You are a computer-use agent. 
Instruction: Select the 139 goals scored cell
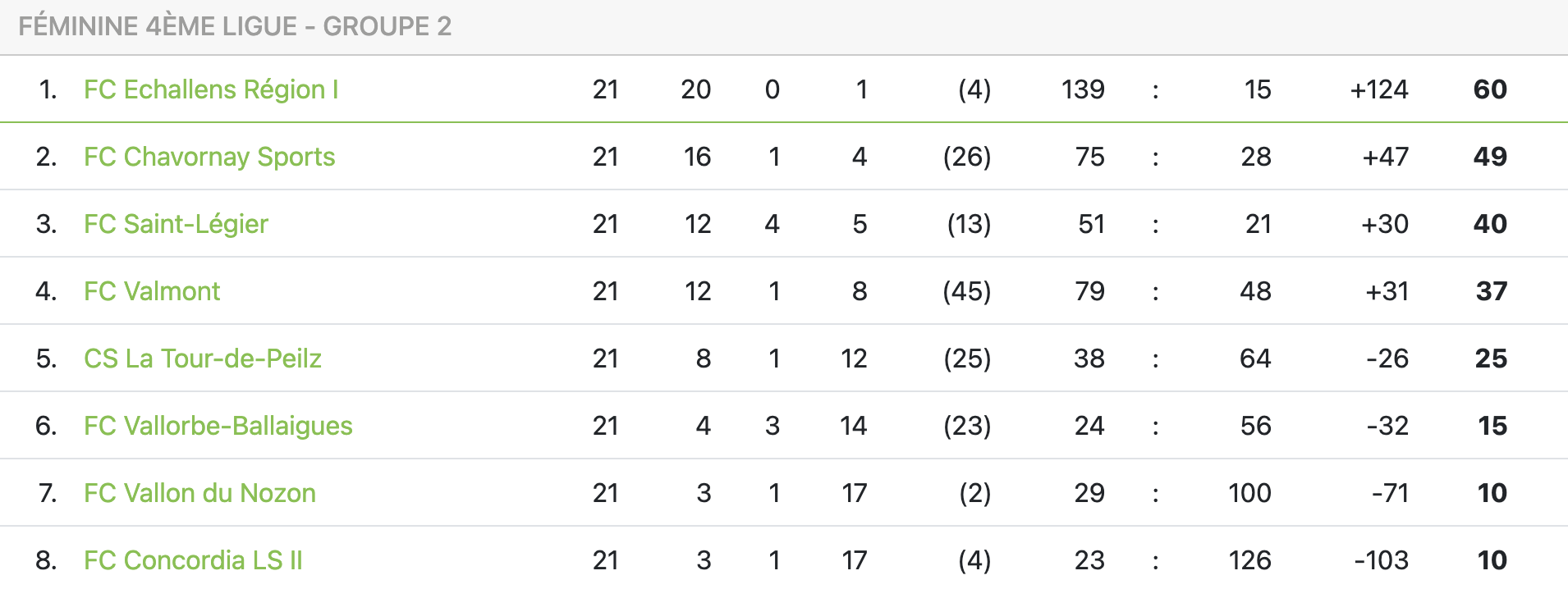point(1083,89)
